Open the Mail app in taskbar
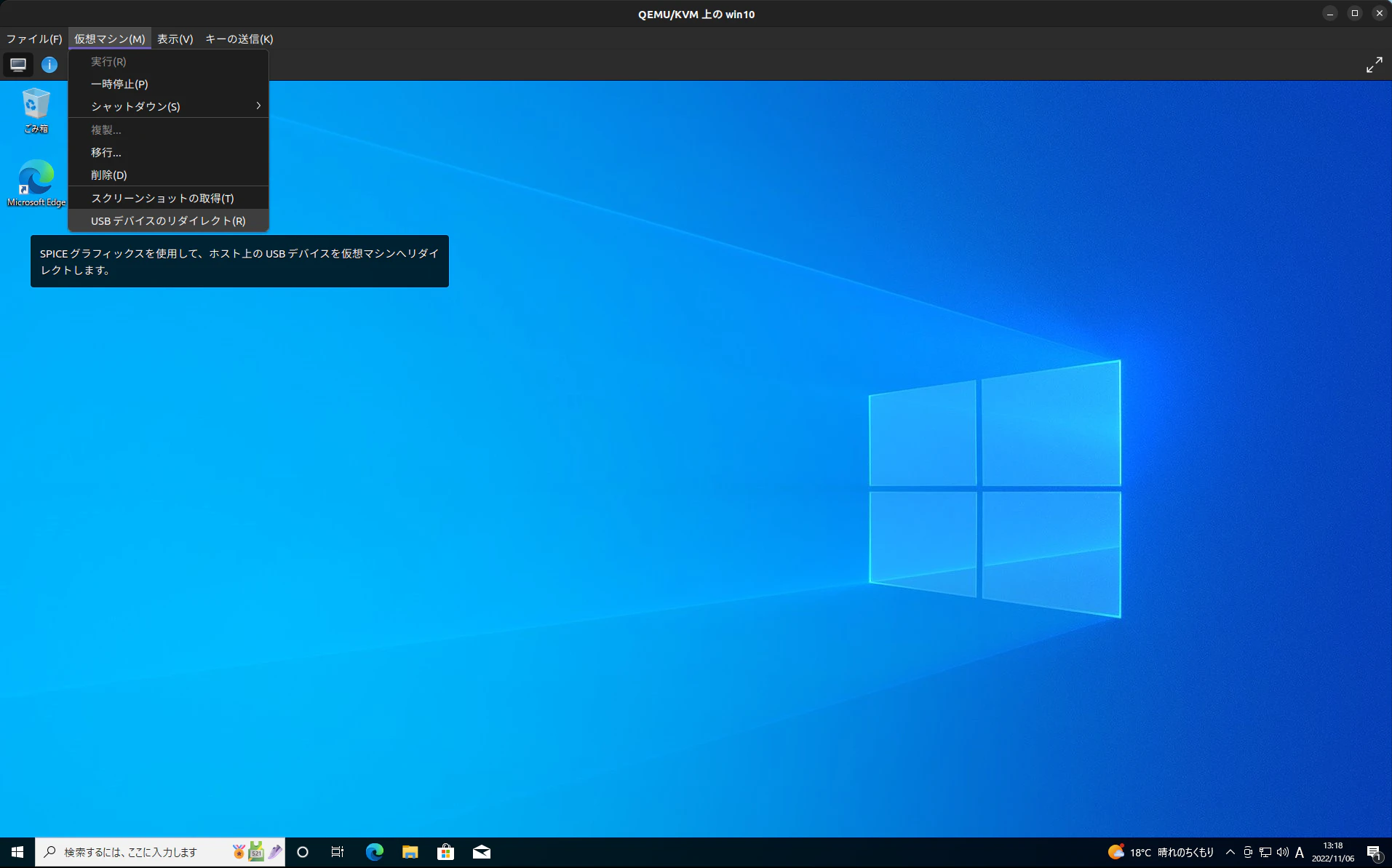 click(481, 852)
